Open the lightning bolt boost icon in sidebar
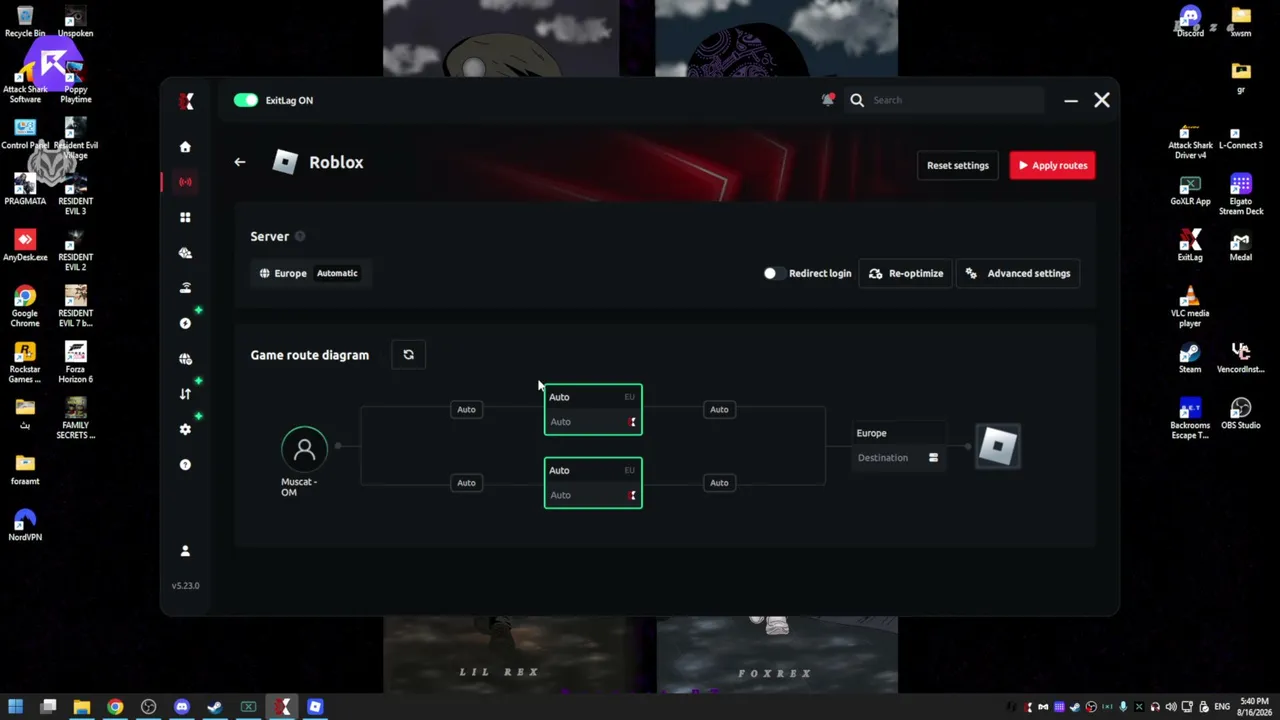This screenshot has width=1280, height=720. [x=185, y=323]
